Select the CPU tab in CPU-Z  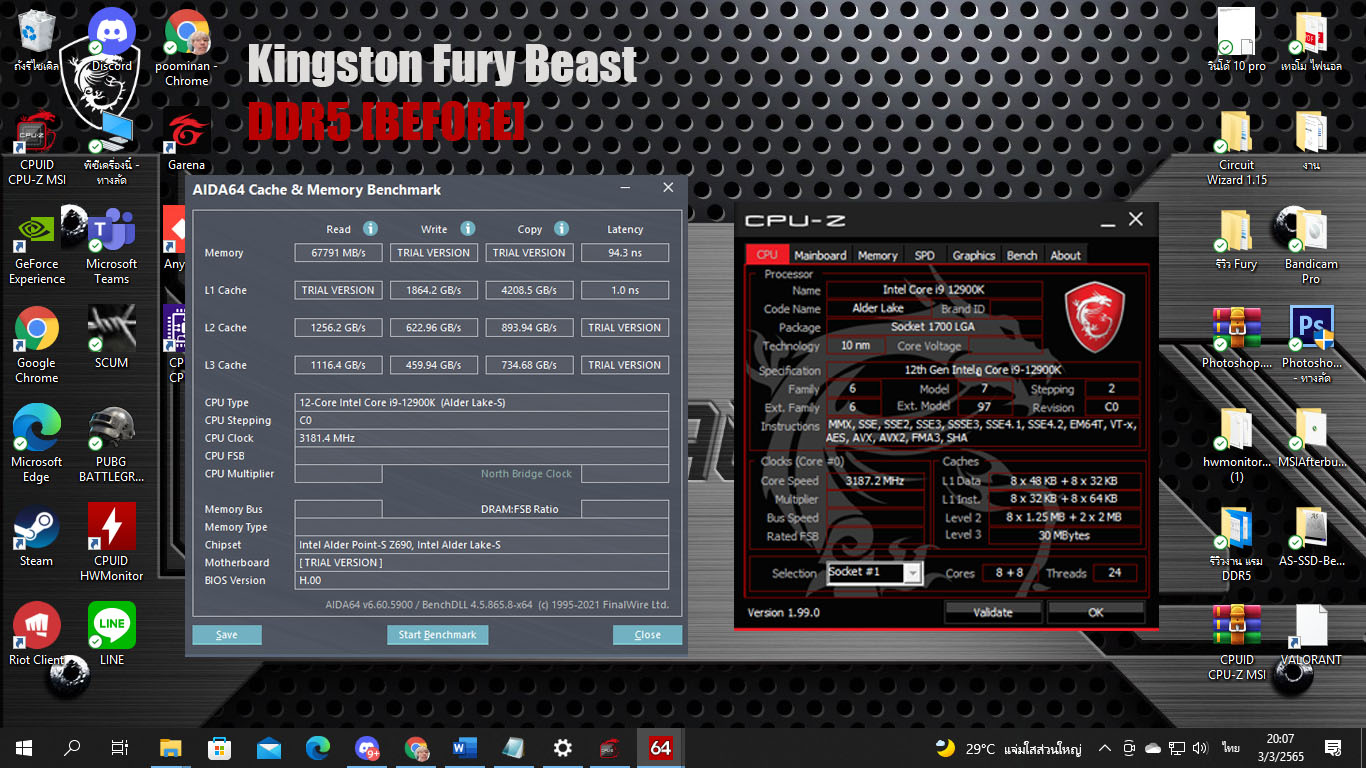[767, 254]
